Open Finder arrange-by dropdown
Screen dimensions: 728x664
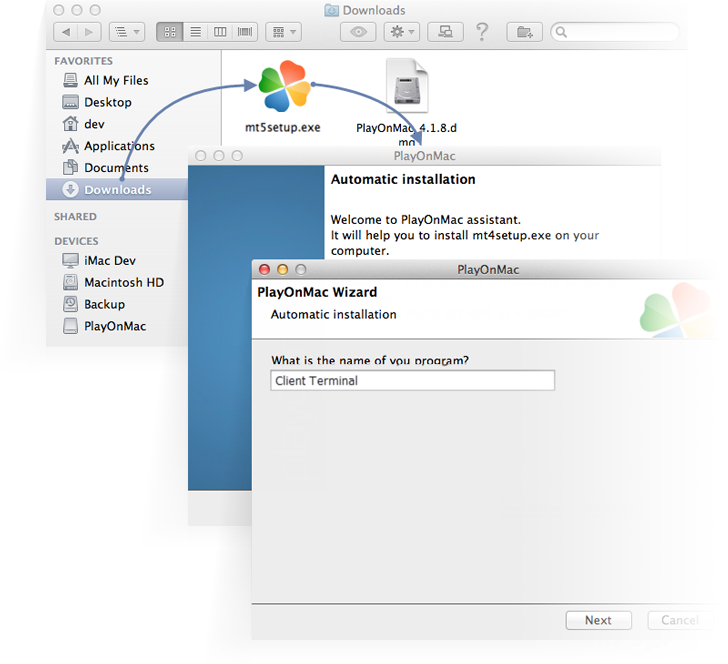(284, 32)
